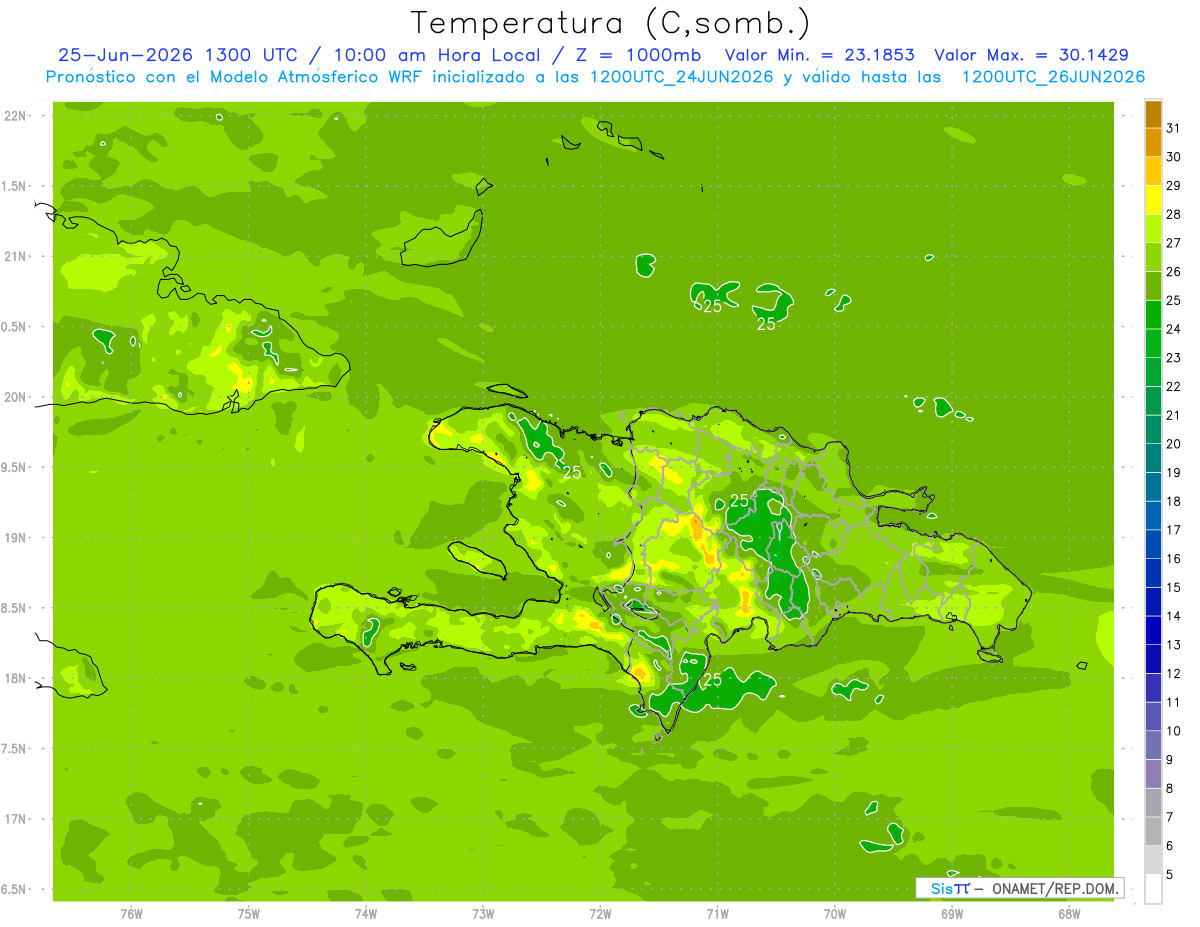Image resolution: width=1200 pixels, height=927 pixels.
Task: Click the 73W longitude axis label
Action: pyautogui.click(x=483, y=914)
